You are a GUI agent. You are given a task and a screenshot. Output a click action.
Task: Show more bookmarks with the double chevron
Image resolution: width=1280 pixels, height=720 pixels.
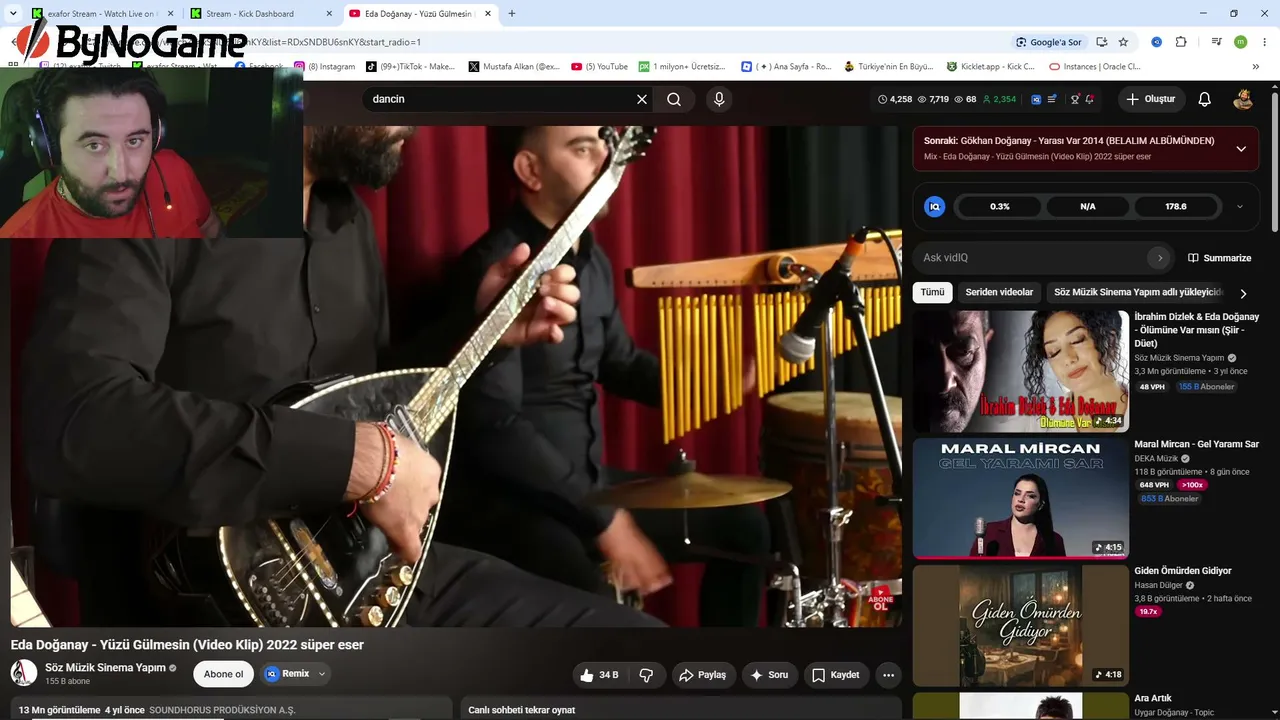point(1256,67)
